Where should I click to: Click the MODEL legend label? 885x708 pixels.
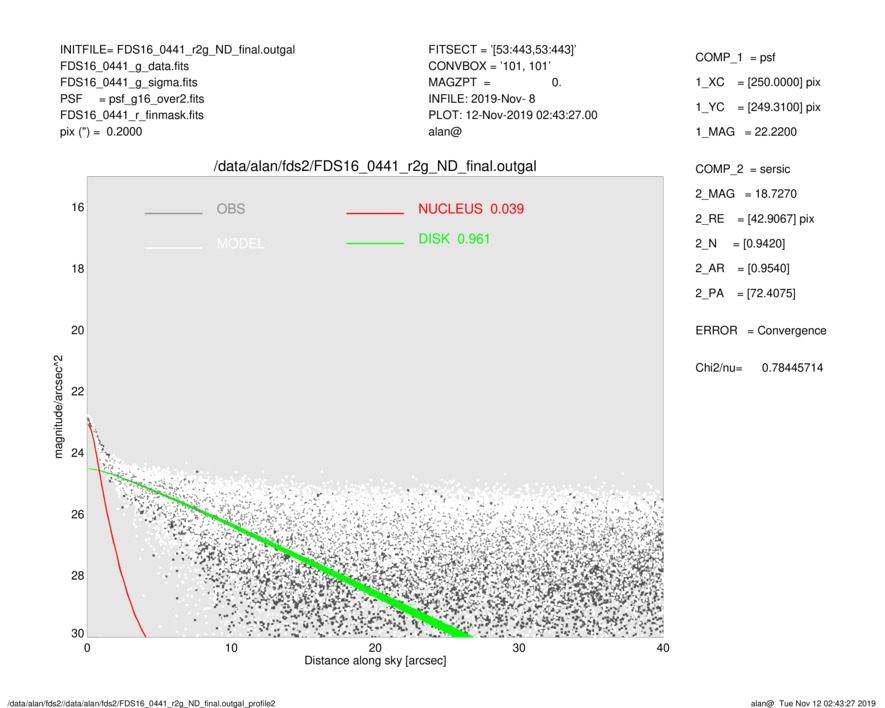pos(240,244)
